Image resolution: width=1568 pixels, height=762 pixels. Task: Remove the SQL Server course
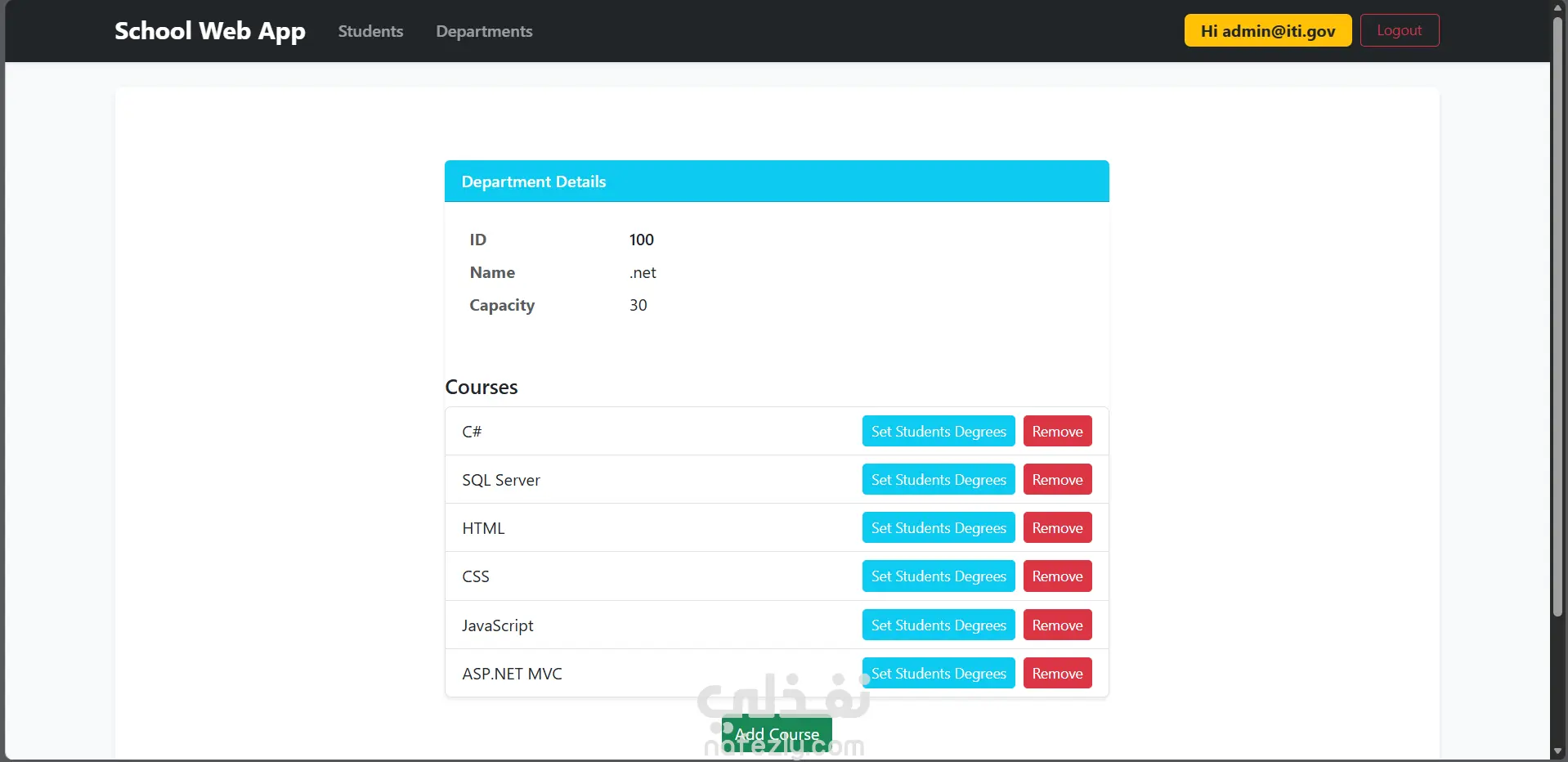tap(1057, 479)
